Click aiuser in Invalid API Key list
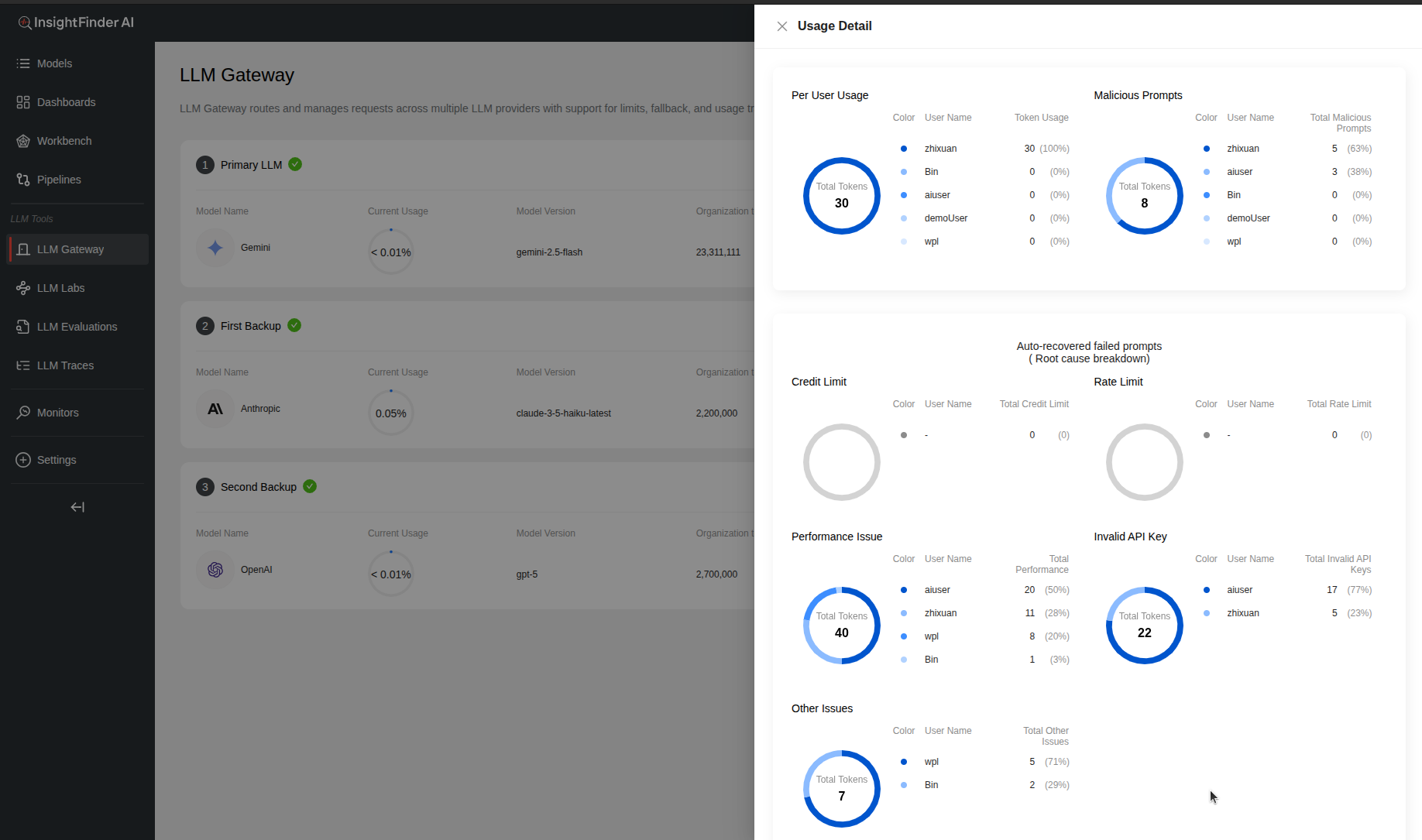1422x840 pixels. [1239, 590]
